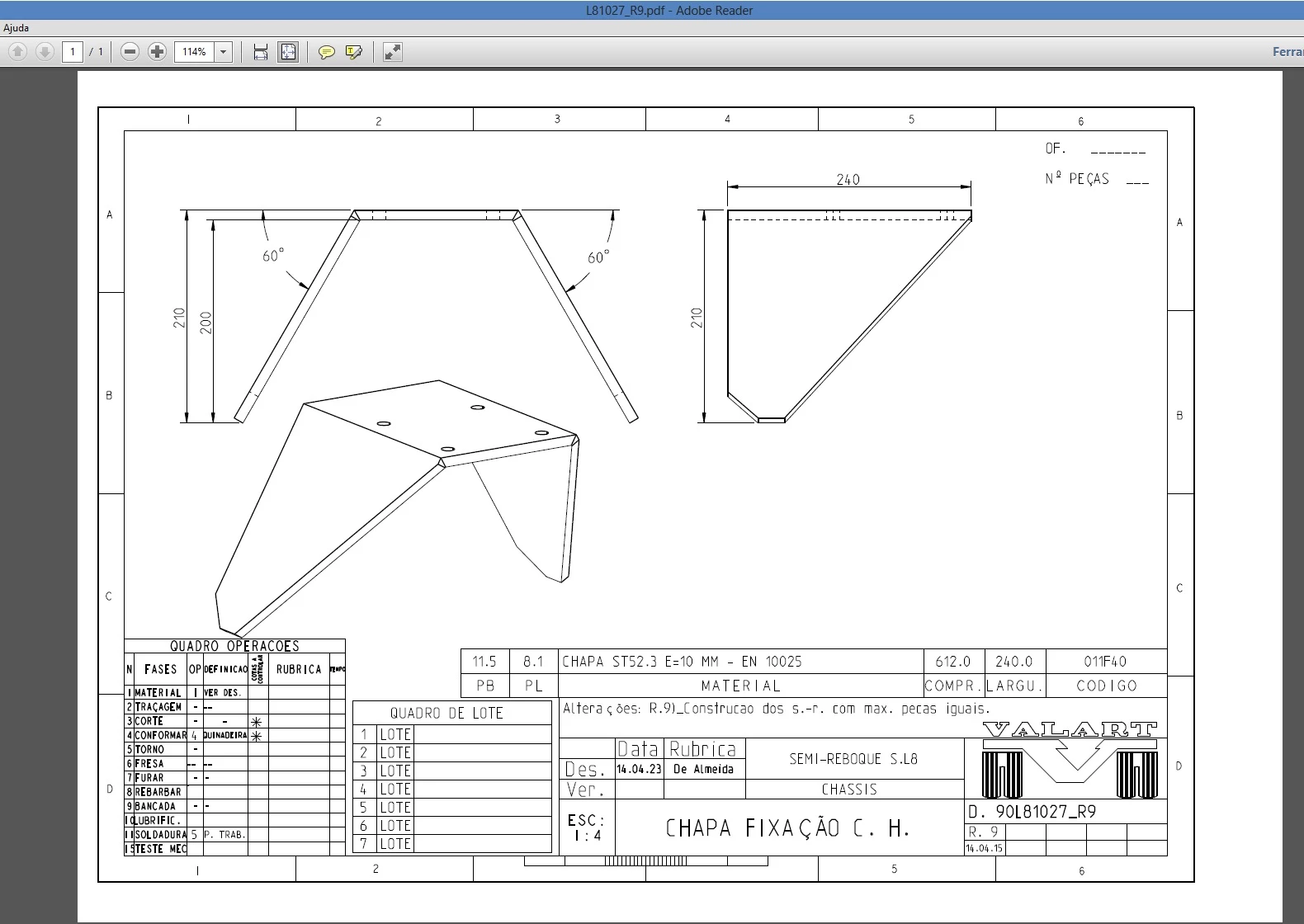Go to next page arrow button
Viewport: 1304px width, 924px height.
[x=45, y=52]
